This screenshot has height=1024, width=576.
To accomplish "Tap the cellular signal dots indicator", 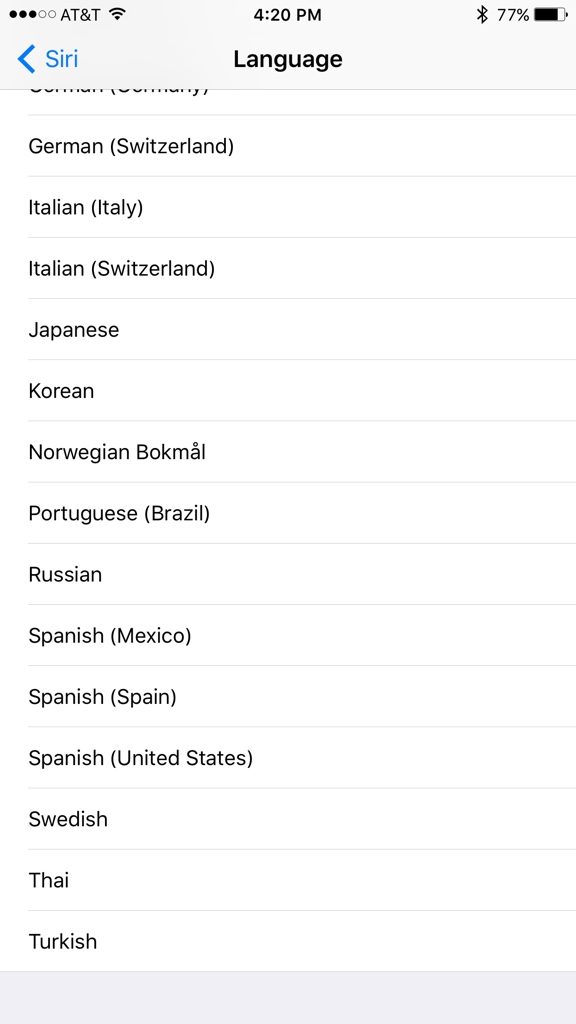I will (x=33, y=14).
